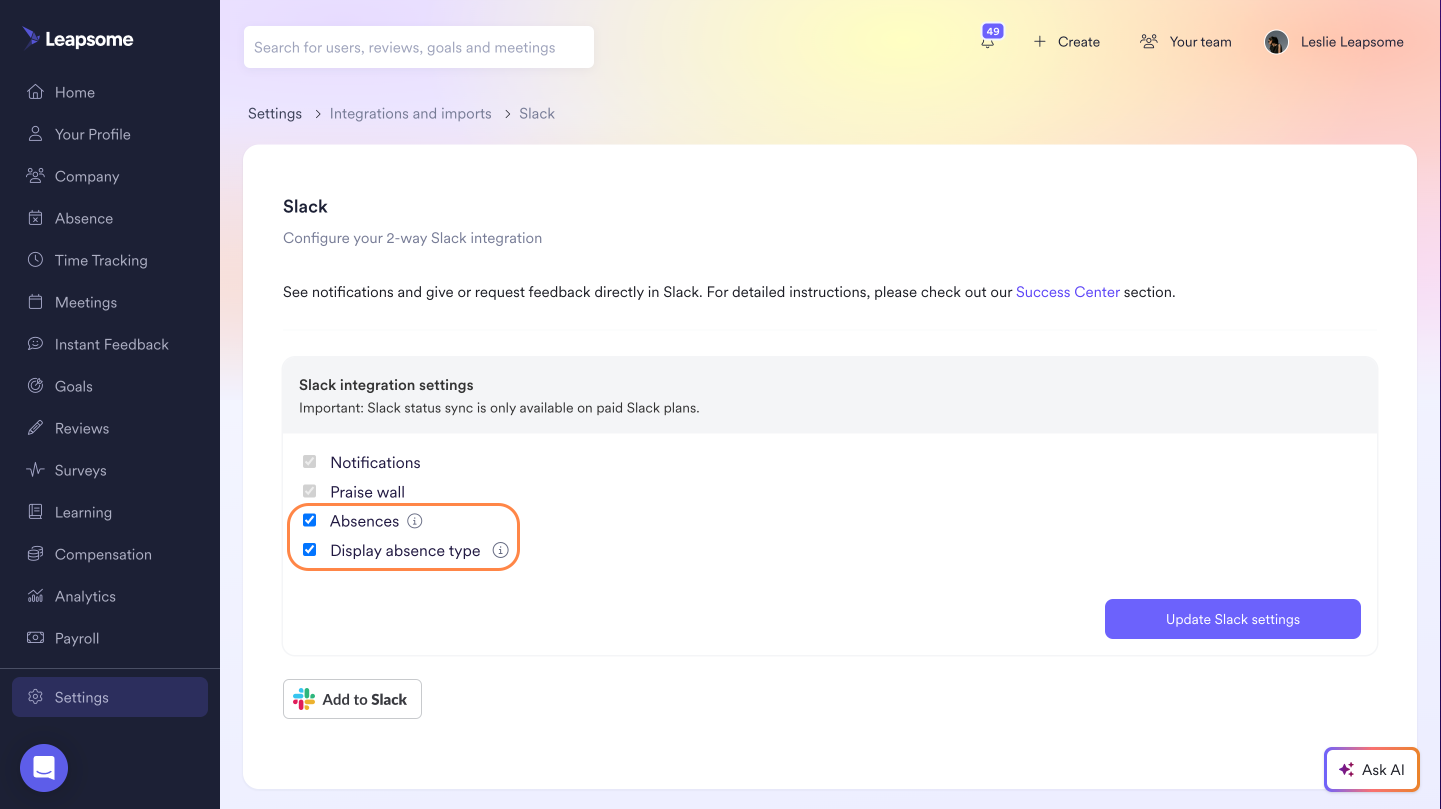This screenshot has height=809, width=1441.
Task: Click the Learning book icon
Action: (x=36, y=512)
